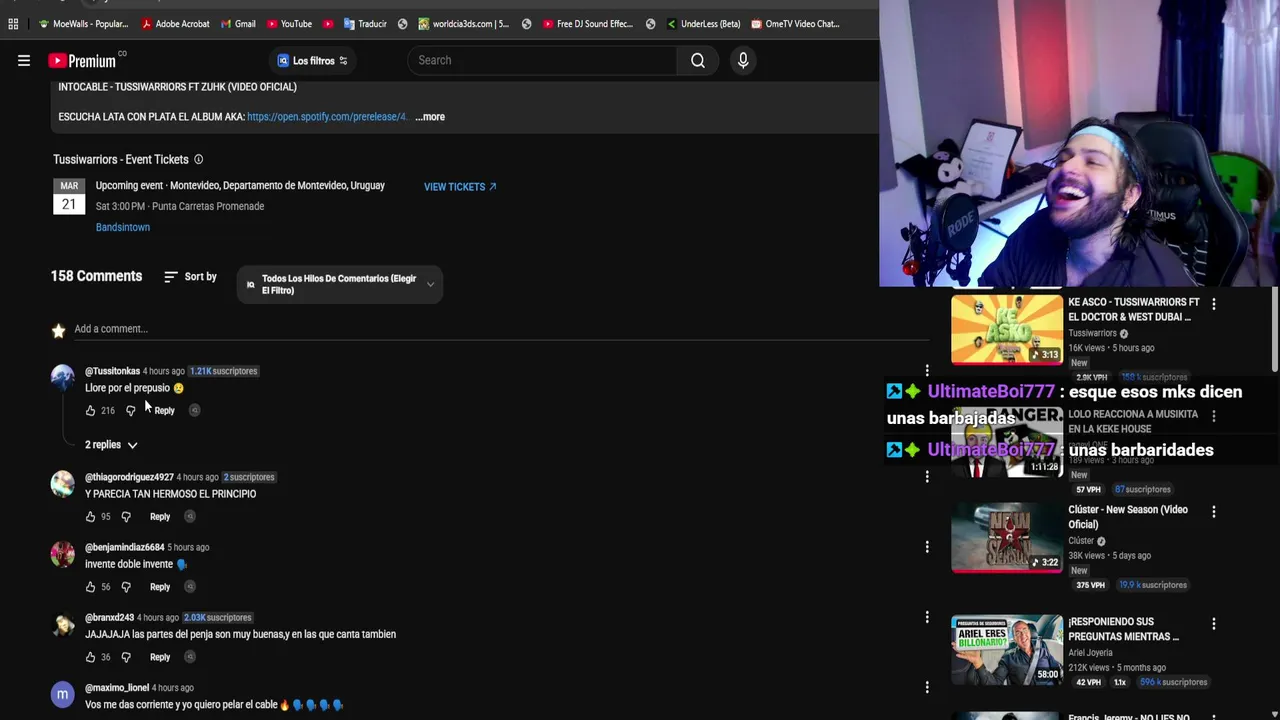Like the branxd243 comment
The image size is (1280, 720).
coord(90,657)
